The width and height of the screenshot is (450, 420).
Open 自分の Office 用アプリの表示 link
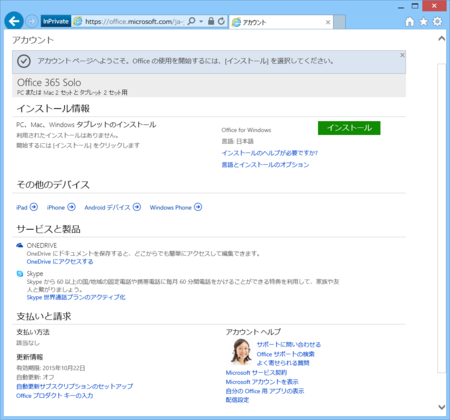[x=265, y=391]
